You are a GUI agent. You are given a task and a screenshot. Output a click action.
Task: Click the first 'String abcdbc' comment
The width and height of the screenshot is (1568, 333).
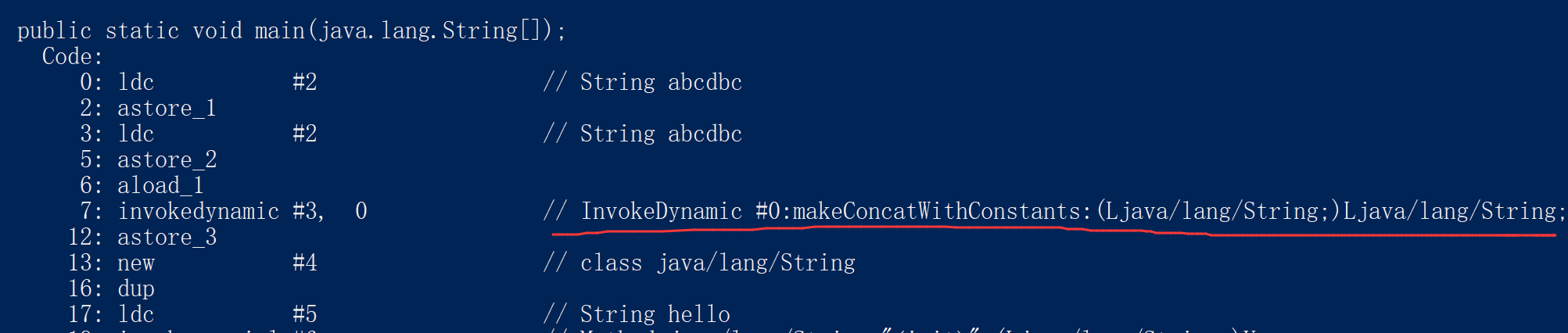pyautogui.click(x=661, y=82)
